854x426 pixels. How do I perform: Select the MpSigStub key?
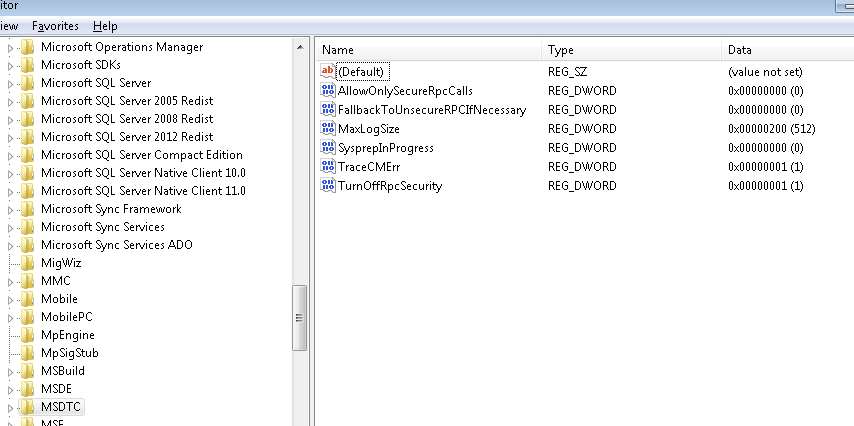click(x=70, y=353)
